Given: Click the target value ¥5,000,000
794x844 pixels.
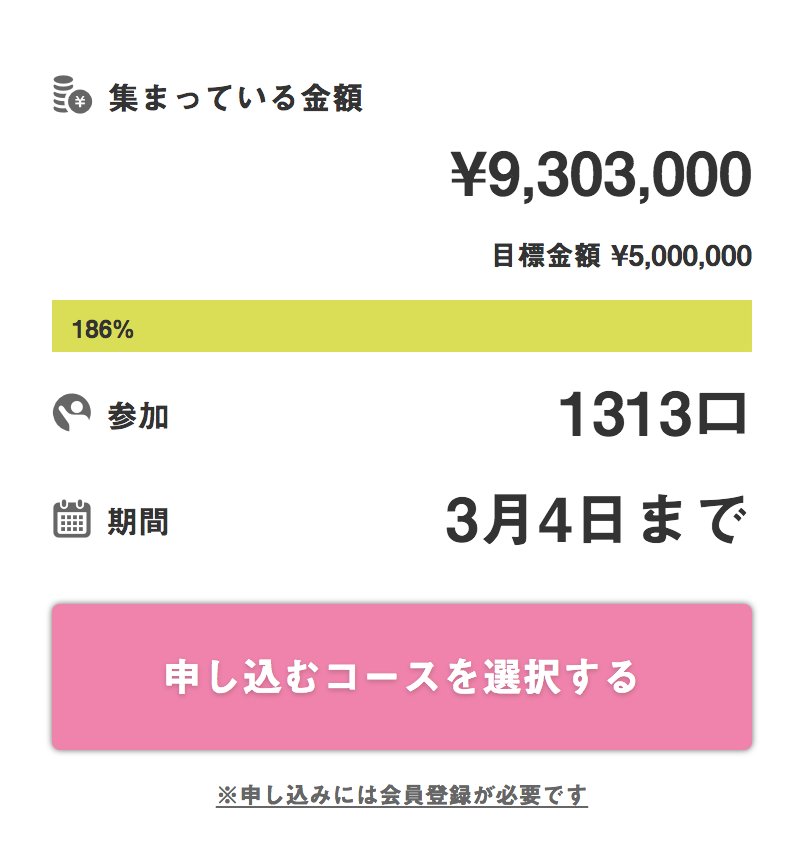Looking at the screenshot, I should point(681,257).
